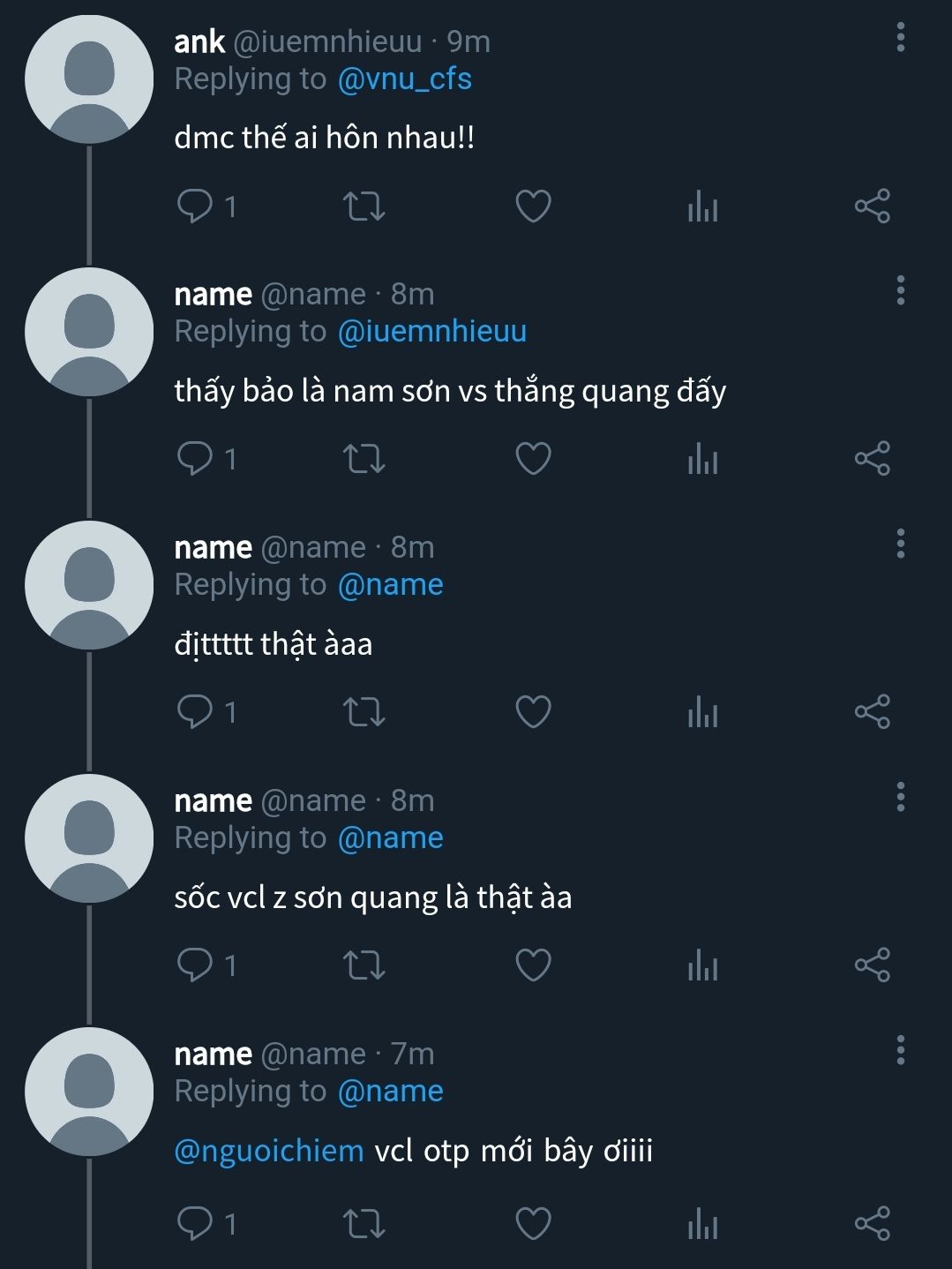952x1269 pixels.
Task: Like the 'địttttt thật àaa' reply
Action: coord(533,712)
